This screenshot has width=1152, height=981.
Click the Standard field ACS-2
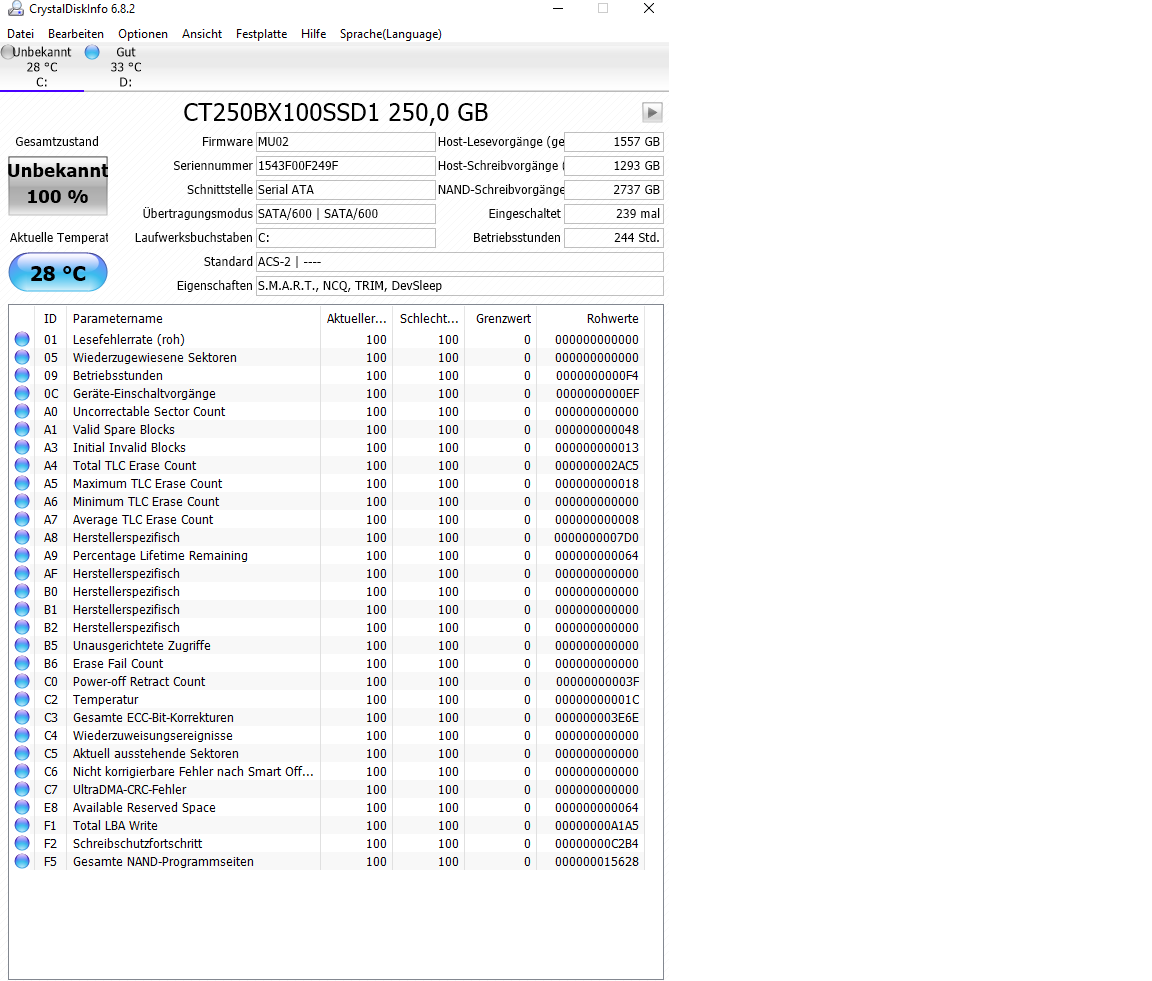click(459, 262)
